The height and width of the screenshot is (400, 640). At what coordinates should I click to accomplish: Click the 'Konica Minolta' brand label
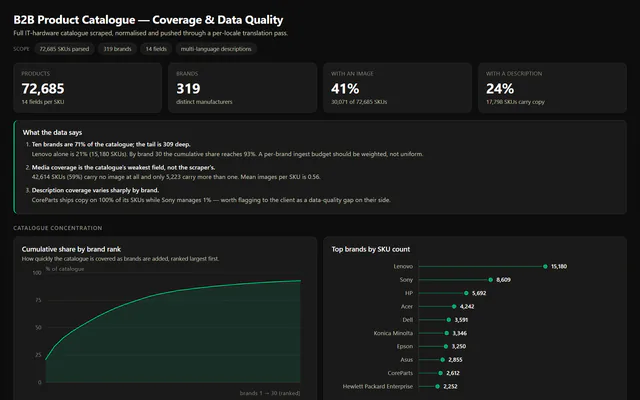coord(393,333)
